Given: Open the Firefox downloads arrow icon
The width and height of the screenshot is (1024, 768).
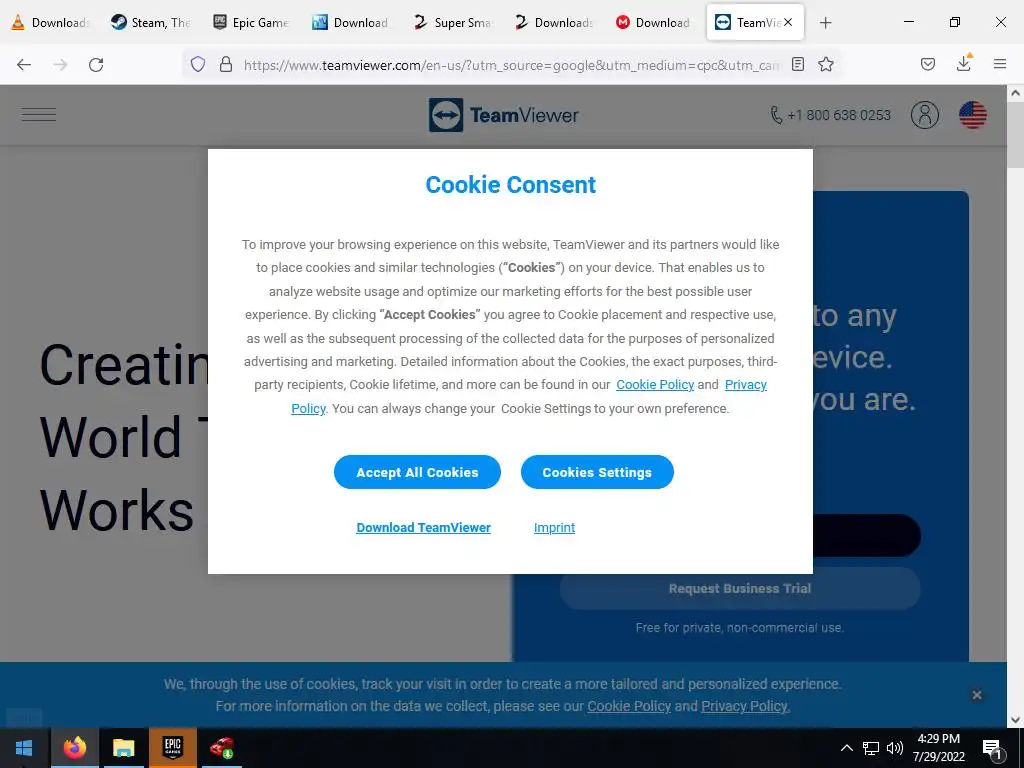Looking at the screenshot, I should tap(964, 63).
